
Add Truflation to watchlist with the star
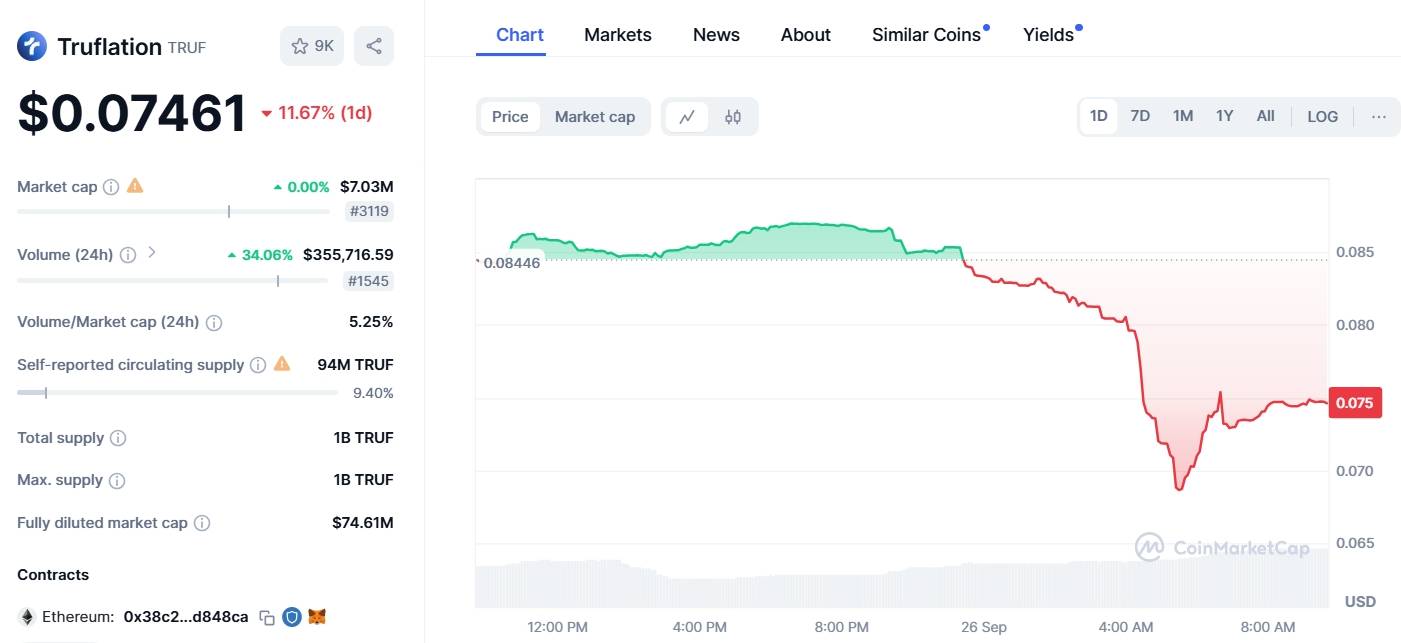tap(312, 46)
